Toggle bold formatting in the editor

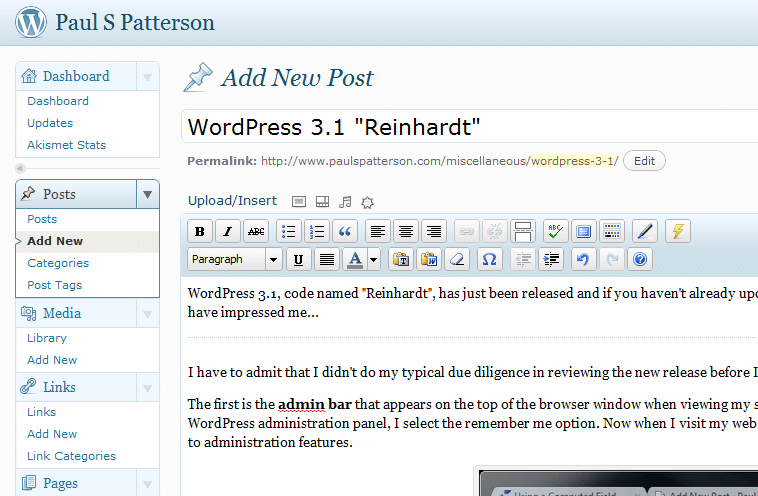coord(200,232)
